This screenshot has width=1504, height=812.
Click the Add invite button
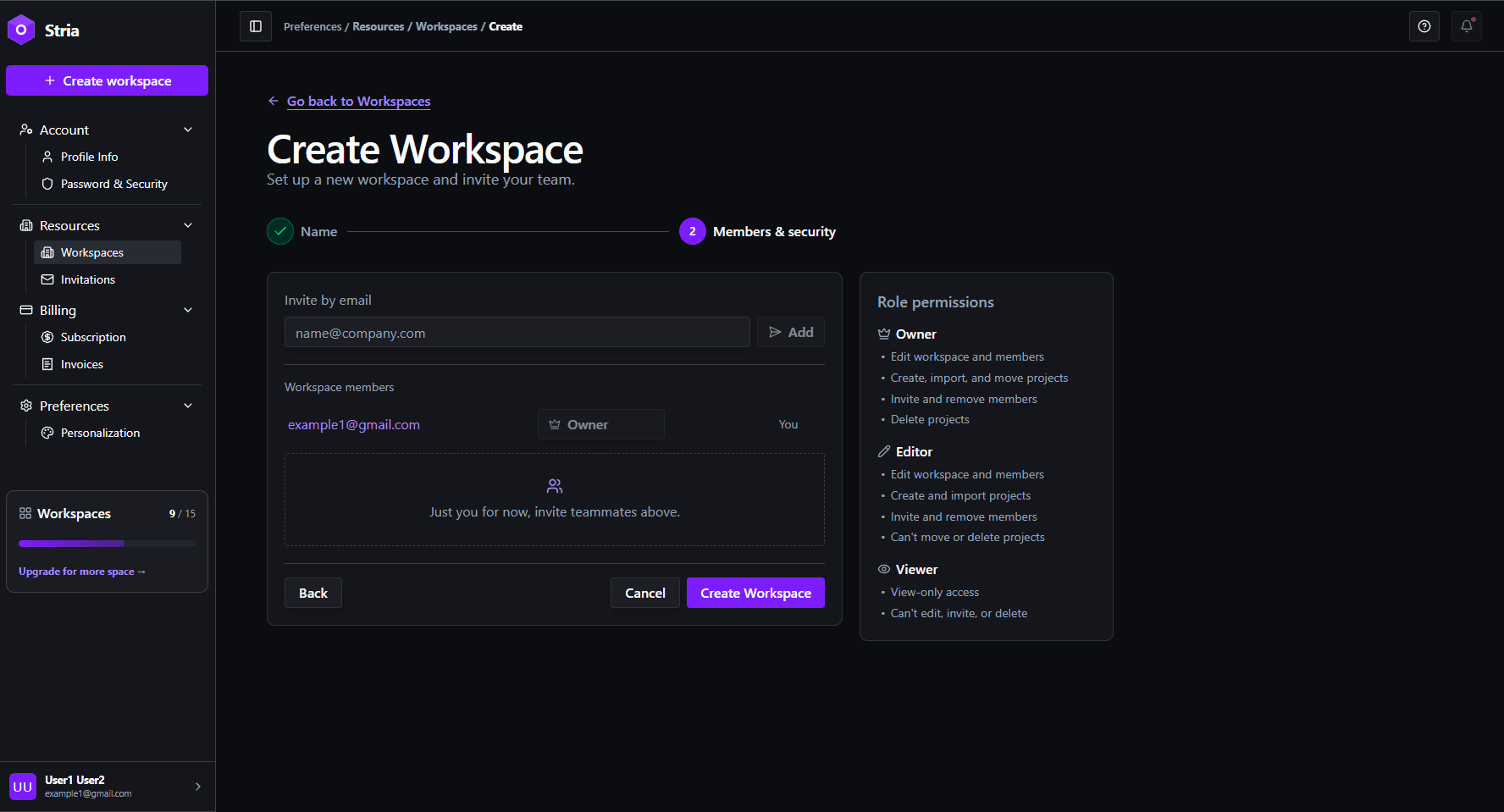tap(791, 332)
